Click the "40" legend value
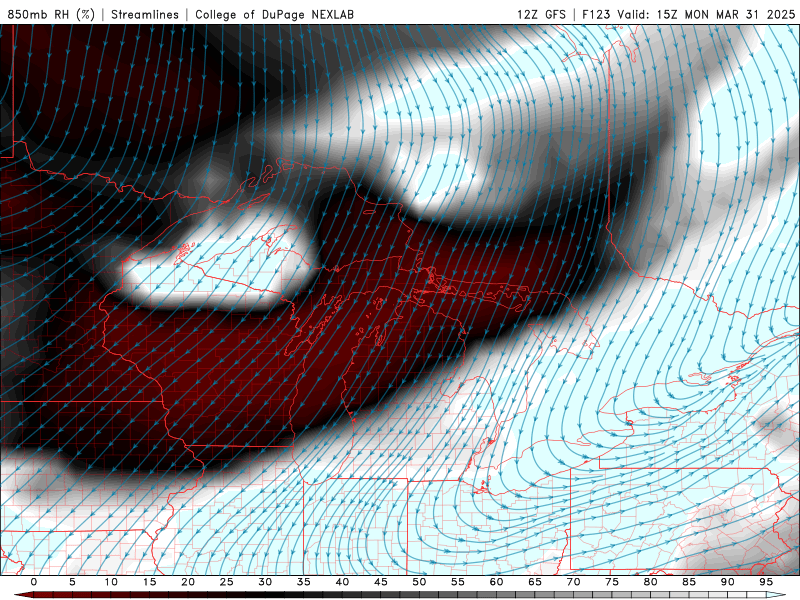Screen dimensions: 800x600 click(x=342, y=582)
